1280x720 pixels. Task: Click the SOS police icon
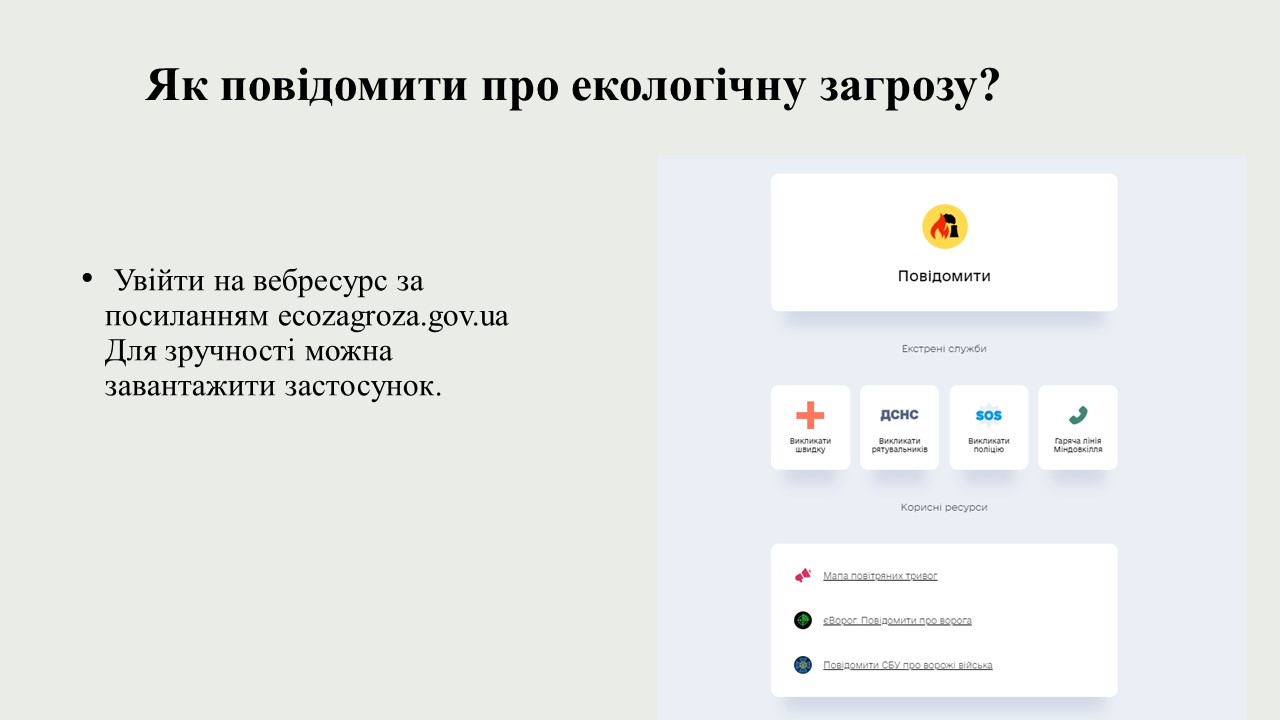coord(988,415)
